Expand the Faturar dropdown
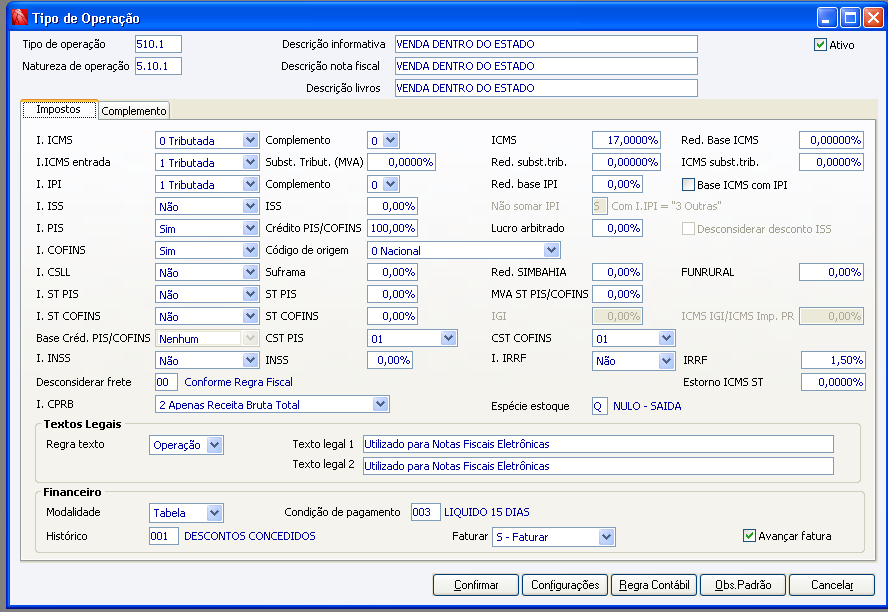The width and height of the screenshot is (888, 612). pos(606,537)
